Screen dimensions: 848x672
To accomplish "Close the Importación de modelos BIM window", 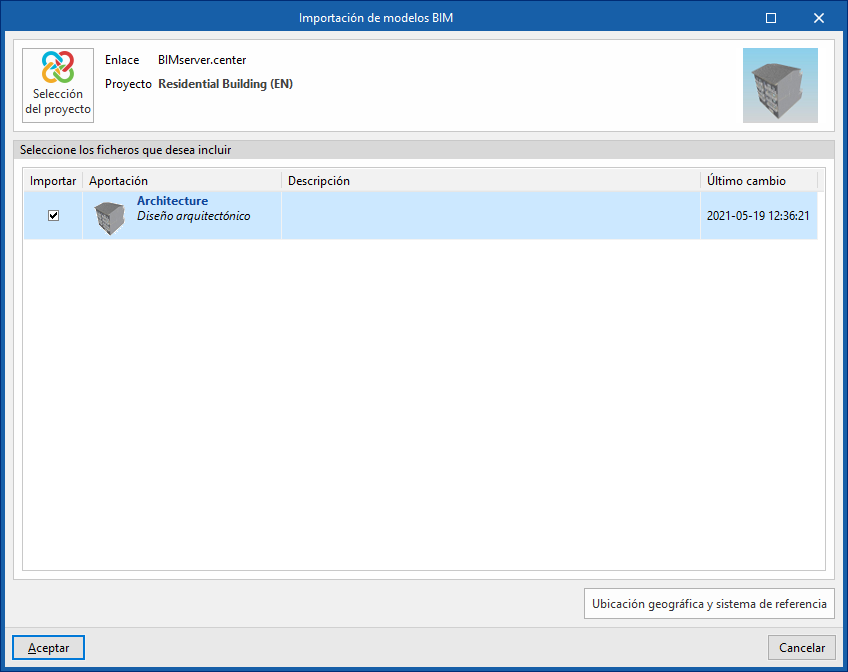I will (x=819, y=18).
